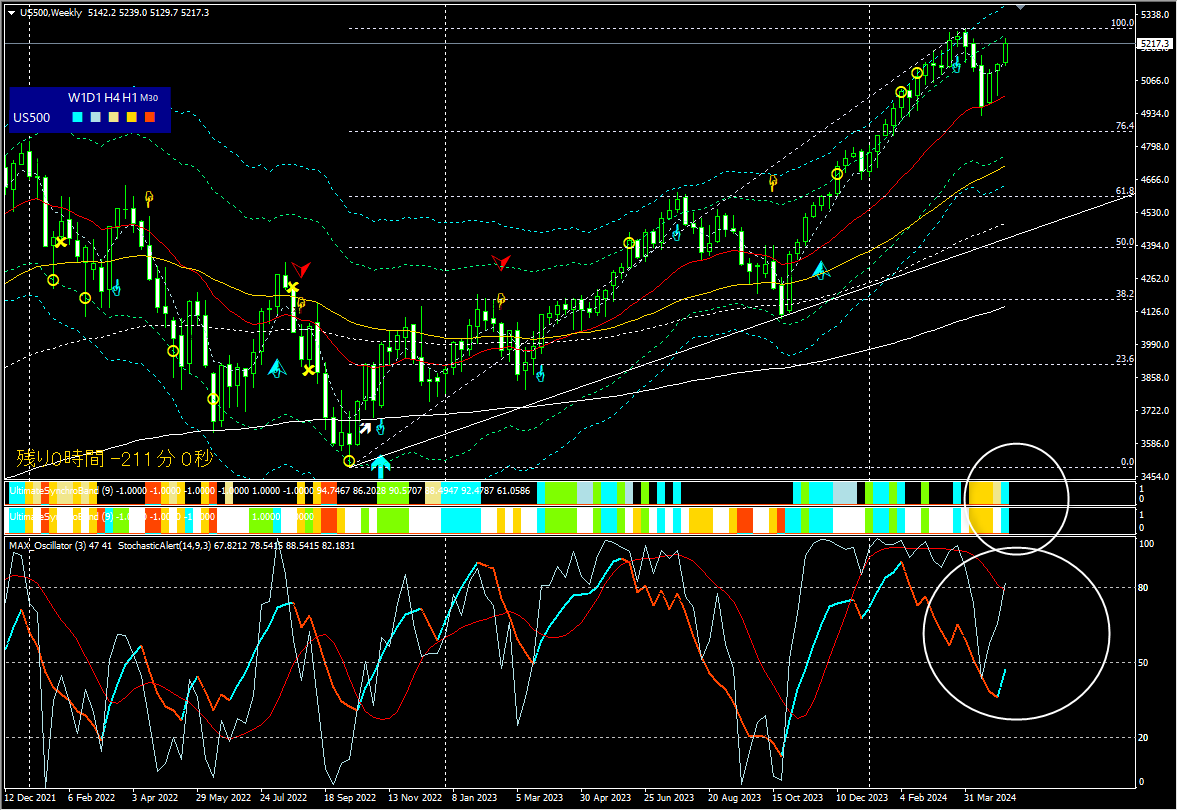Select the red M30 timeframe color square
1178x811 pixels.
tap(150, 117)
